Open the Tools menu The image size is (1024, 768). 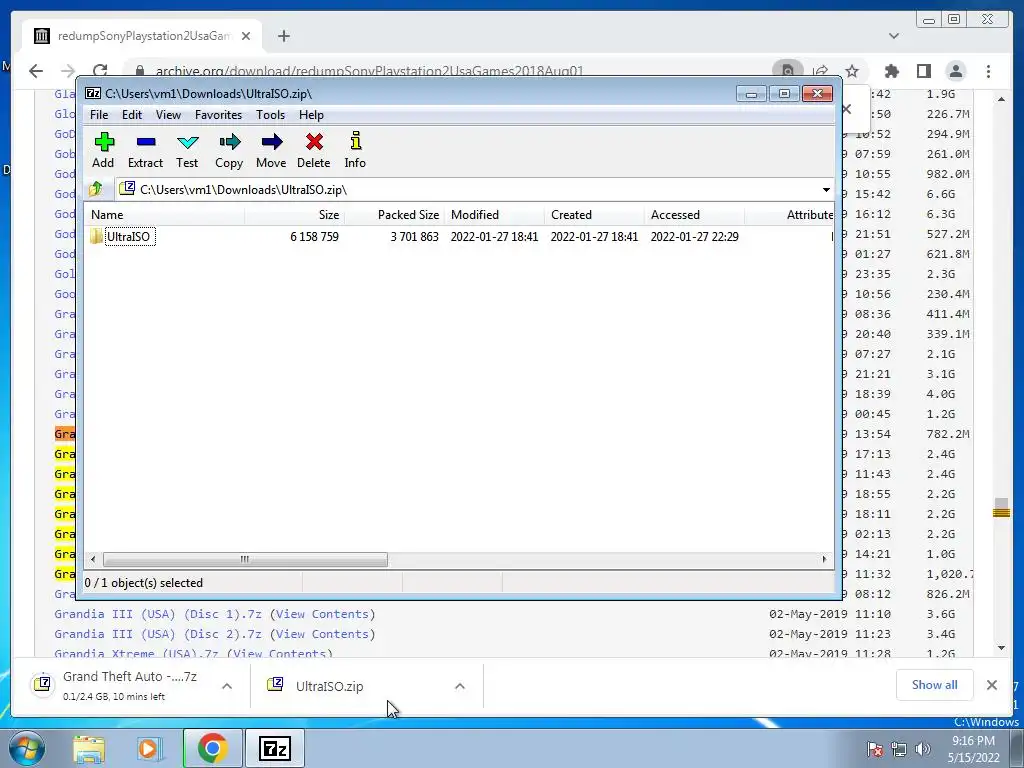tap(270, 115)
